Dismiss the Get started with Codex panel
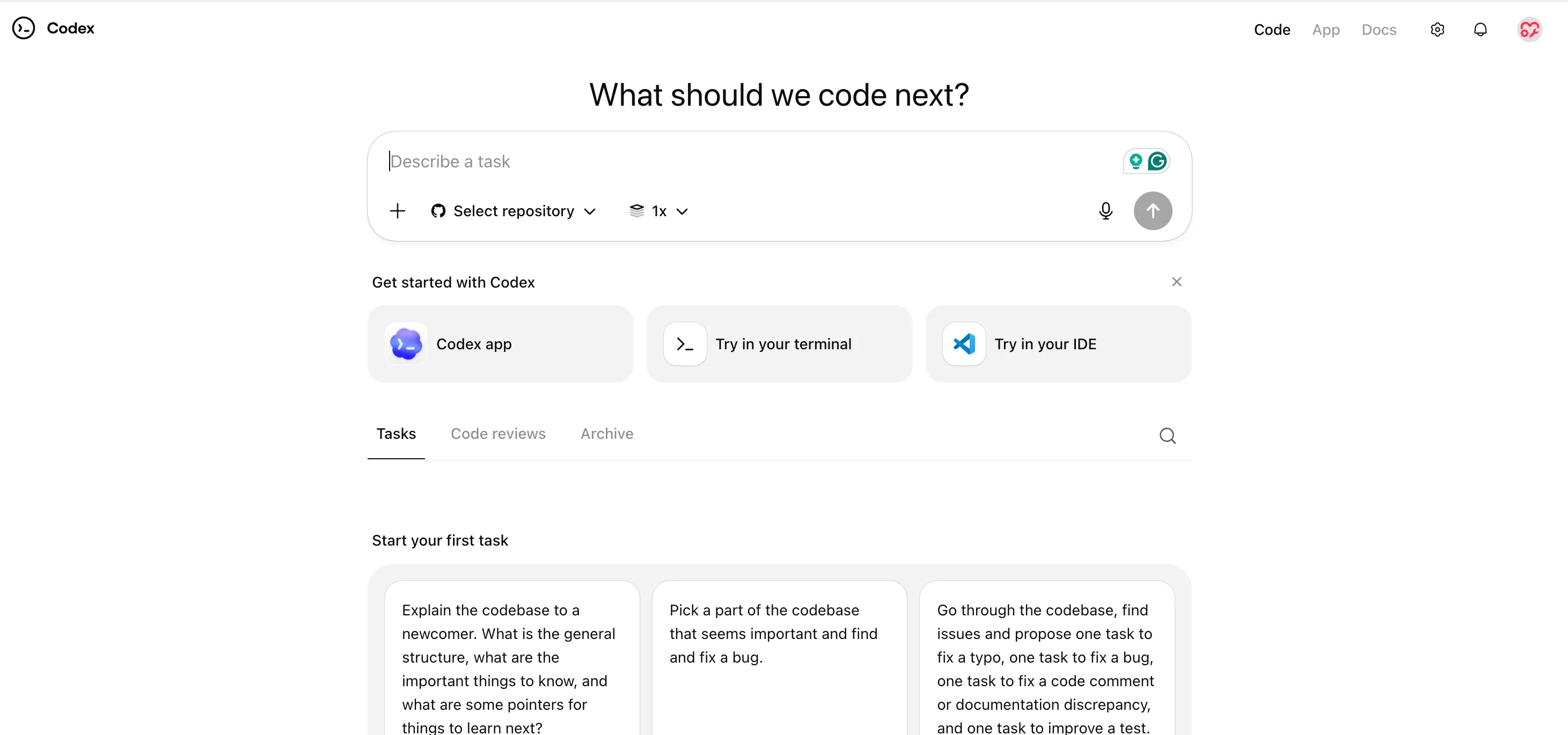 tap(1176, 282)
